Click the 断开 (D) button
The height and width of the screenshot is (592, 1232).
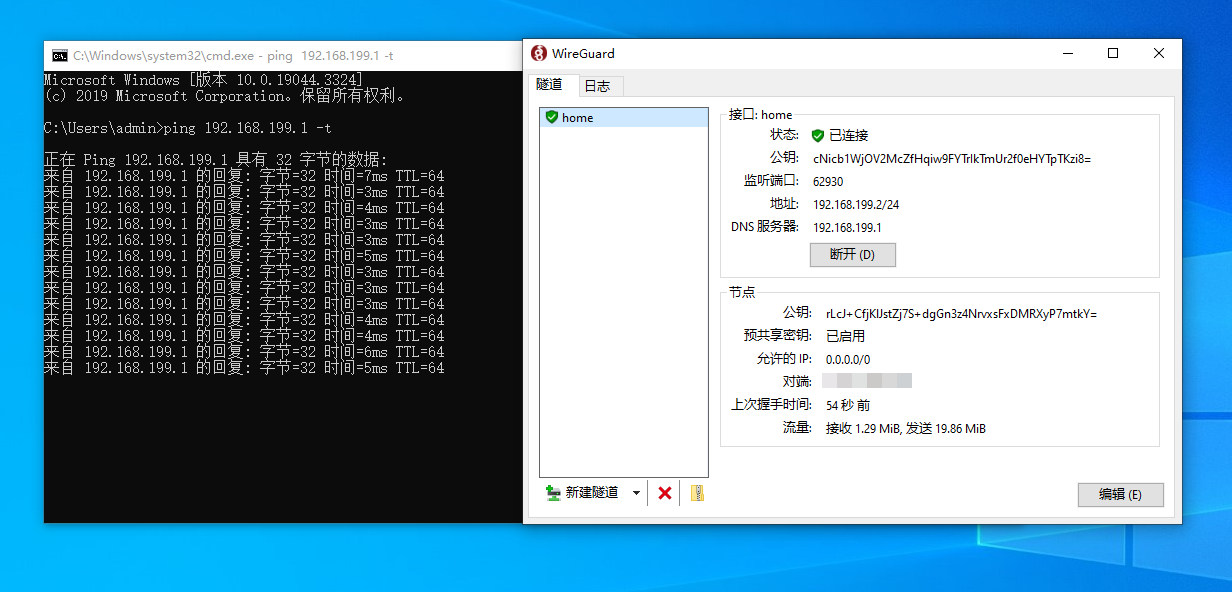tap(853, 255)
